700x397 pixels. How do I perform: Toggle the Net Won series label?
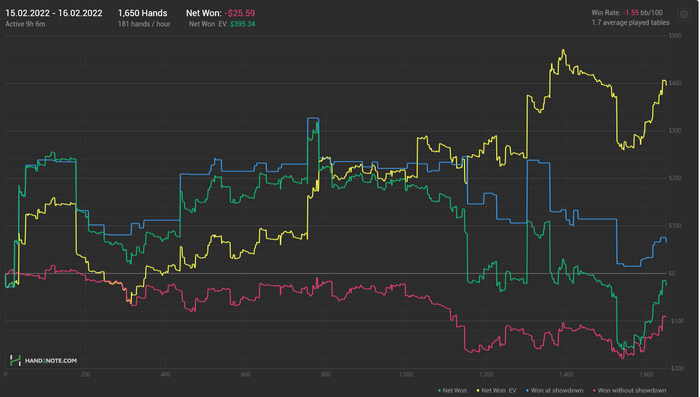tap(454, 391)
